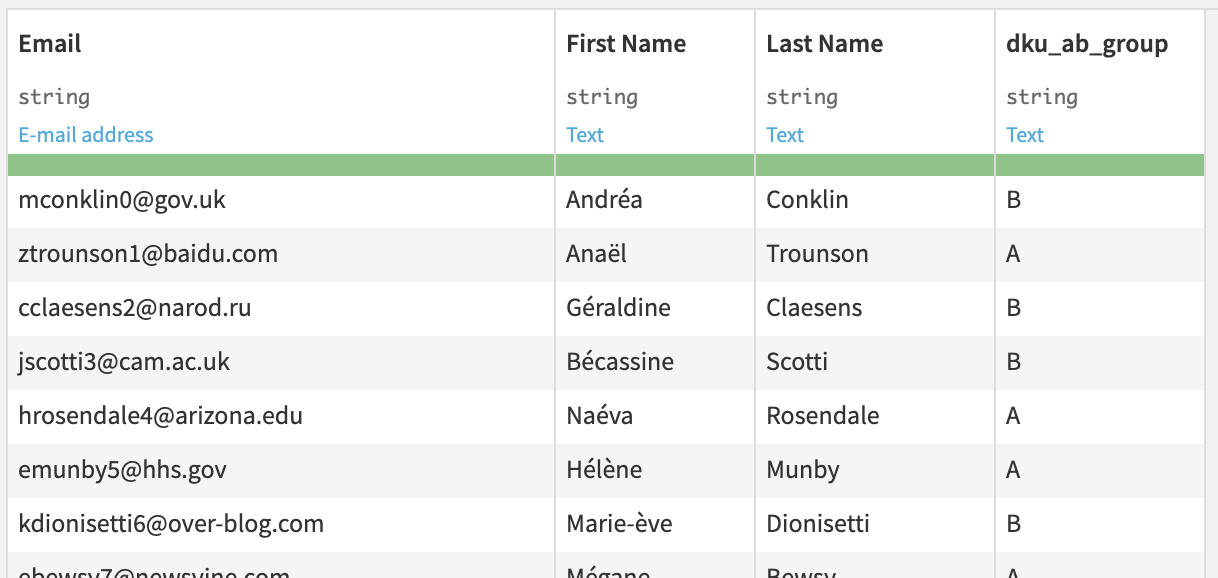Click string type label under Email

click(54, 97)
